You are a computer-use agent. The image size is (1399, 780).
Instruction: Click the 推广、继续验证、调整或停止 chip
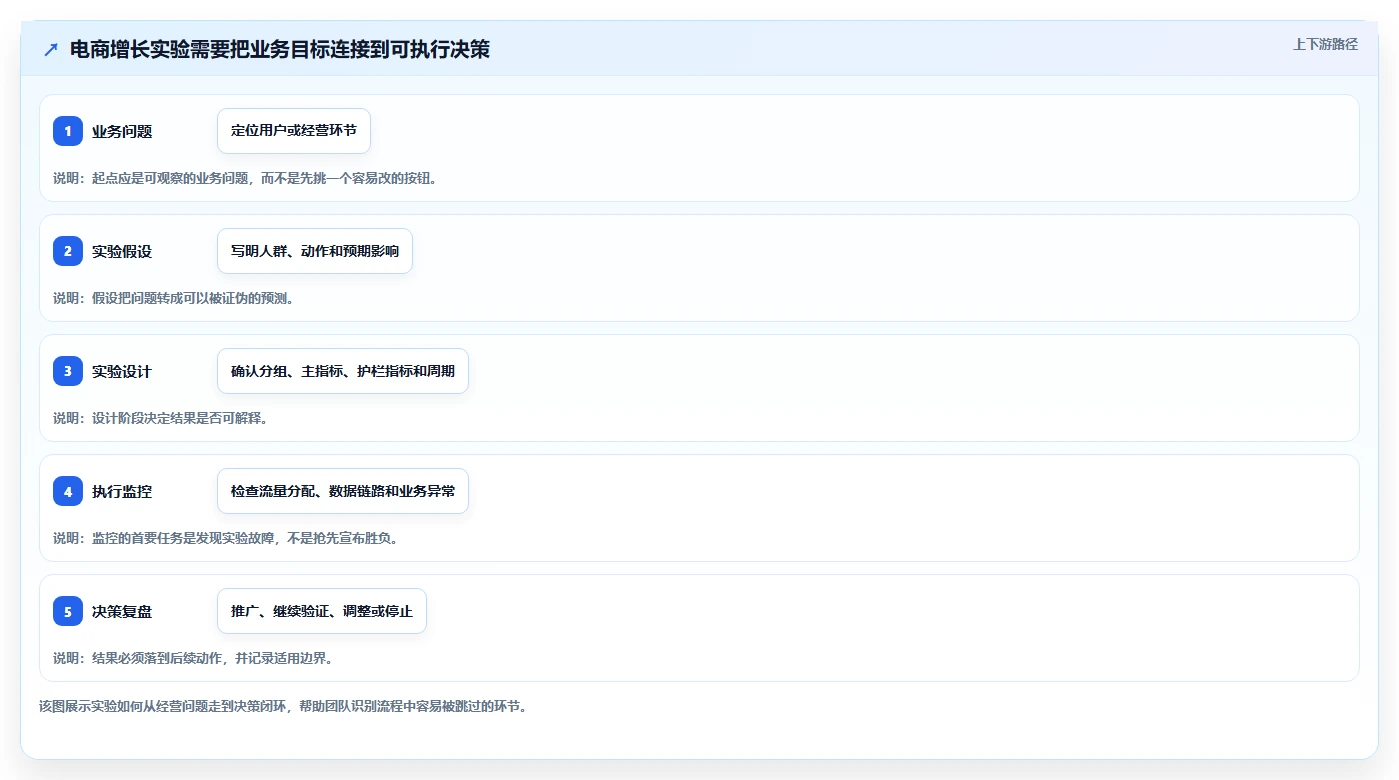(322, 611)
